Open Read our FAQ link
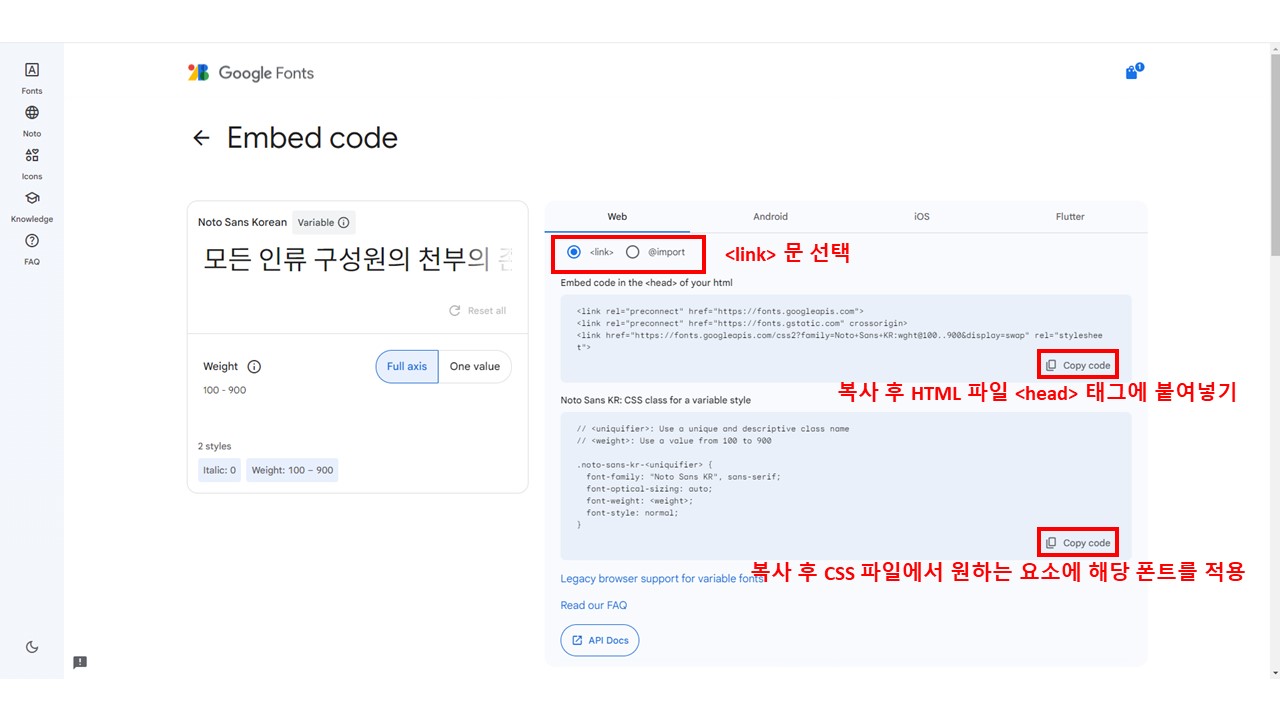Viewport: 1280px width, 720px height. [594, 605]
